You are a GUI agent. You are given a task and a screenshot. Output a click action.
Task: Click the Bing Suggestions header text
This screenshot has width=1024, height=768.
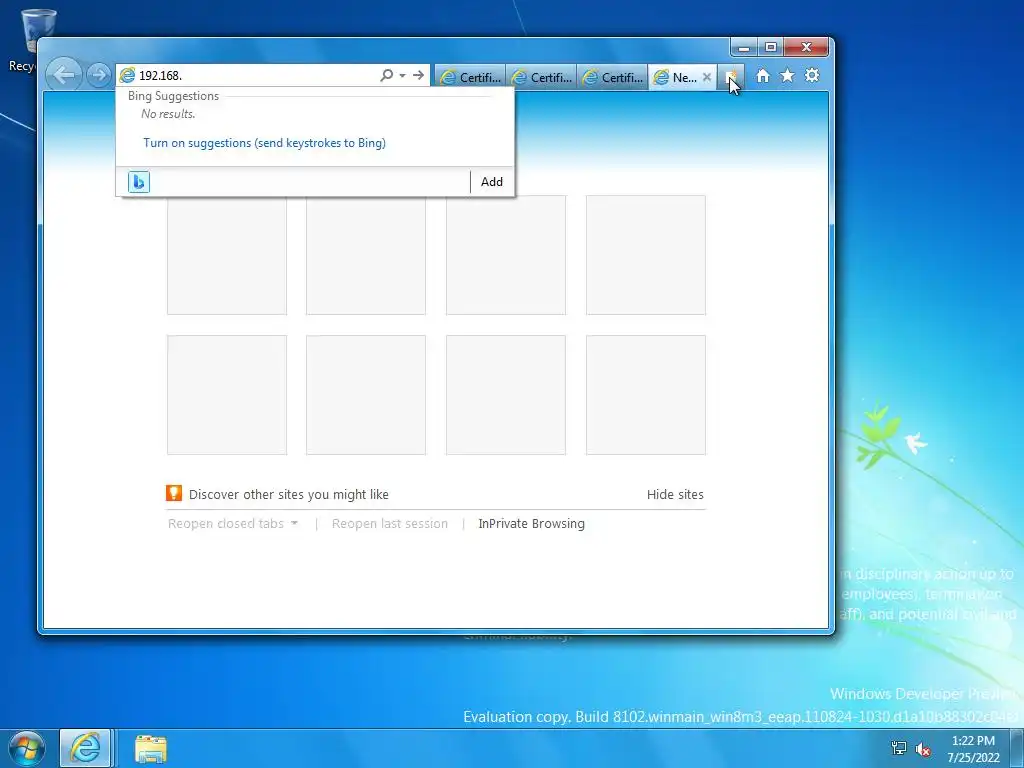(174, 96)
